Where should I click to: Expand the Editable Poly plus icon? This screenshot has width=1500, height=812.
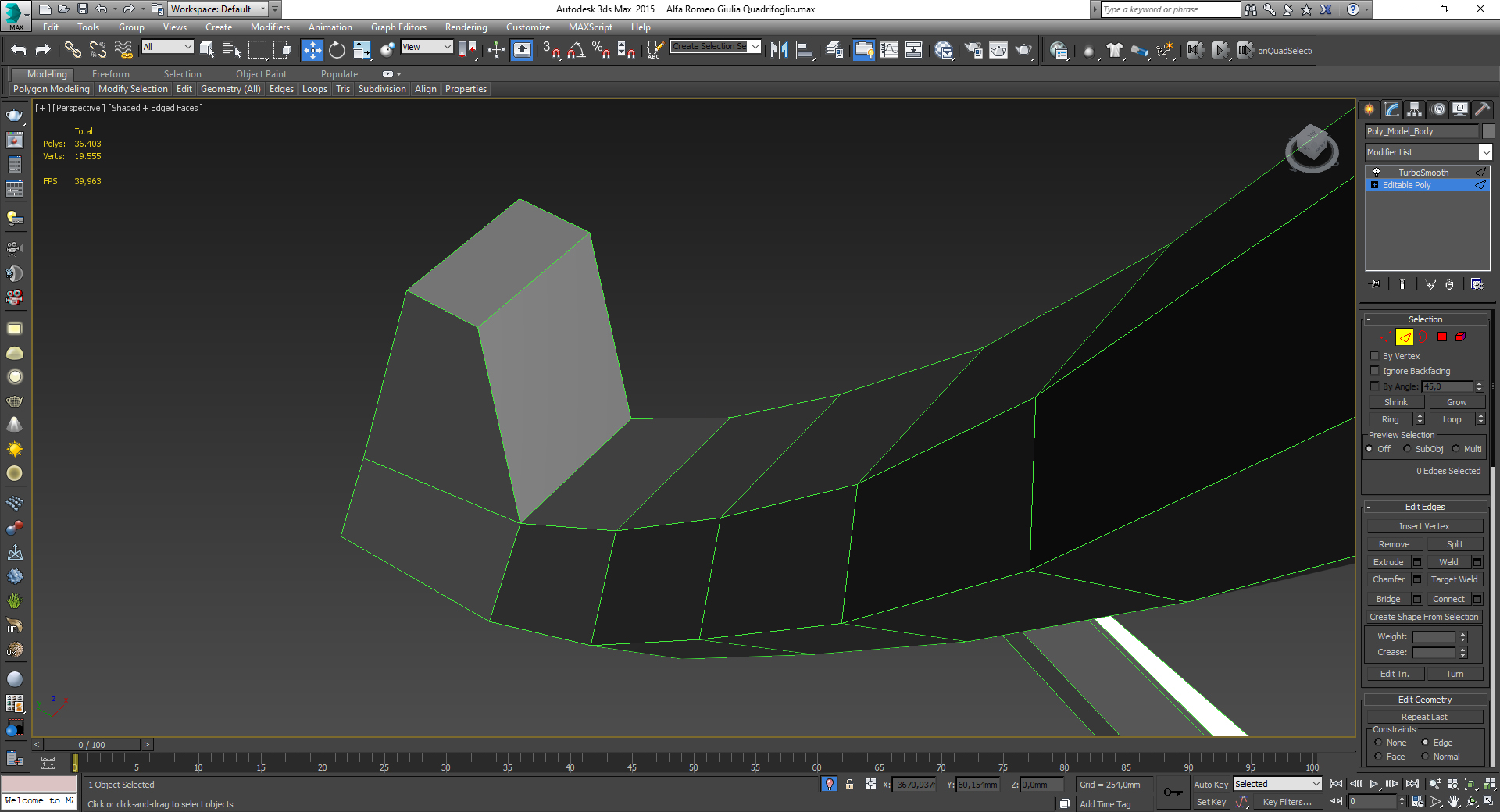click(1374, 185)
